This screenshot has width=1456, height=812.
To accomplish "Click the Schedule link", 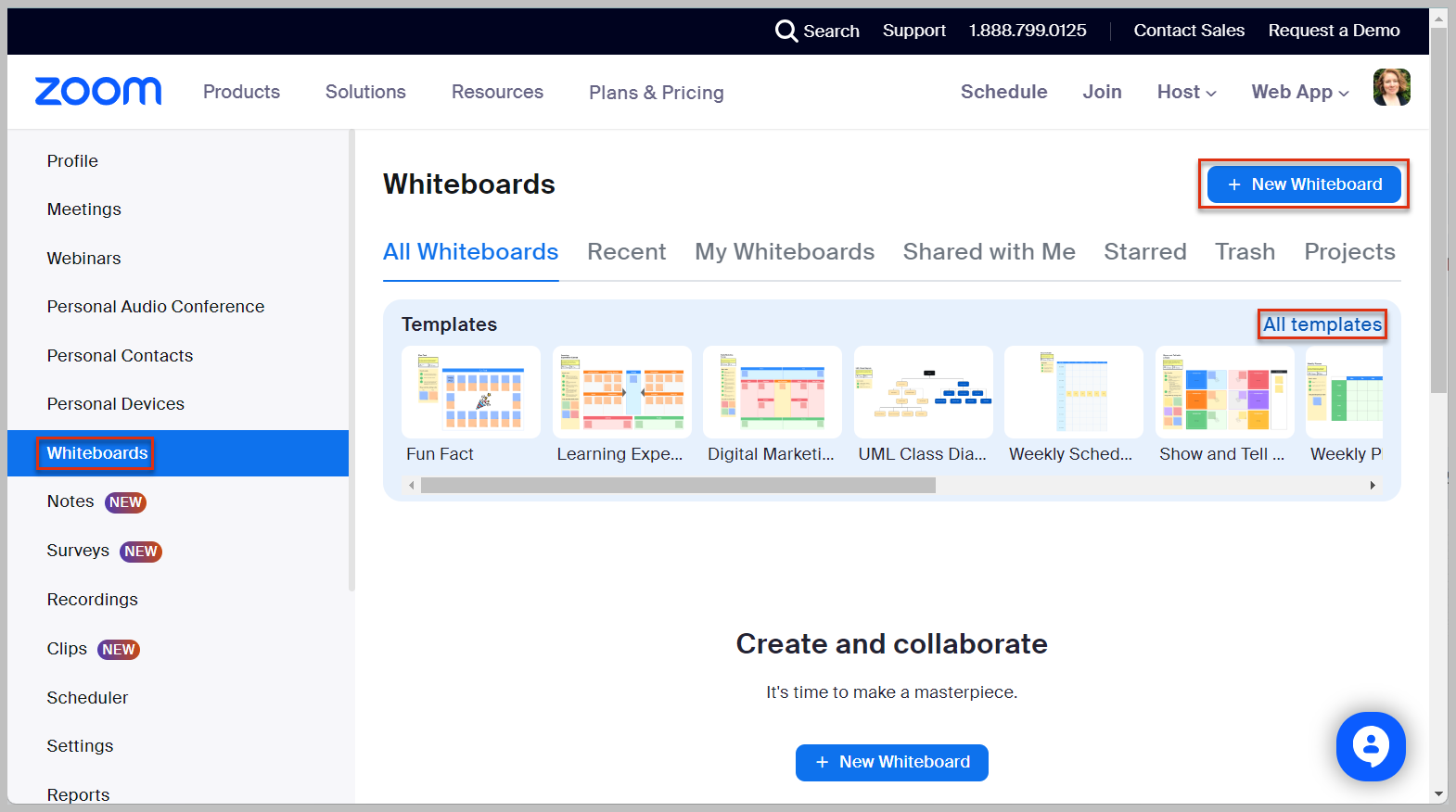I will click(1003, 92).
